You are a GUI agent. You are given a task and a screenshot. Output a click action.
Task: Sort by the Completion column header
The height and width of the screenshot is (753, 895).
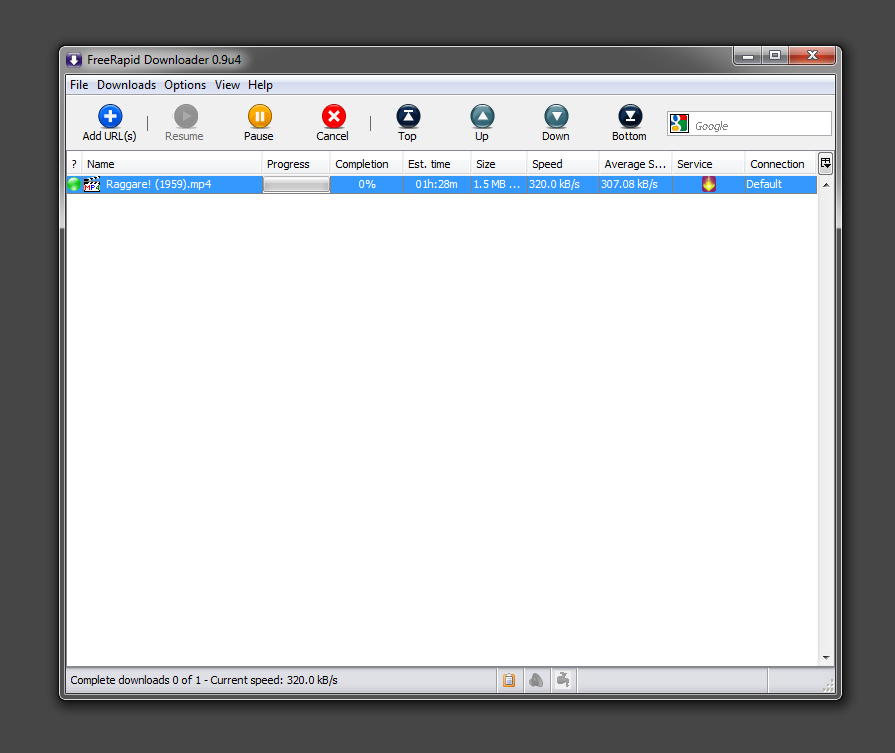point(366,164)
